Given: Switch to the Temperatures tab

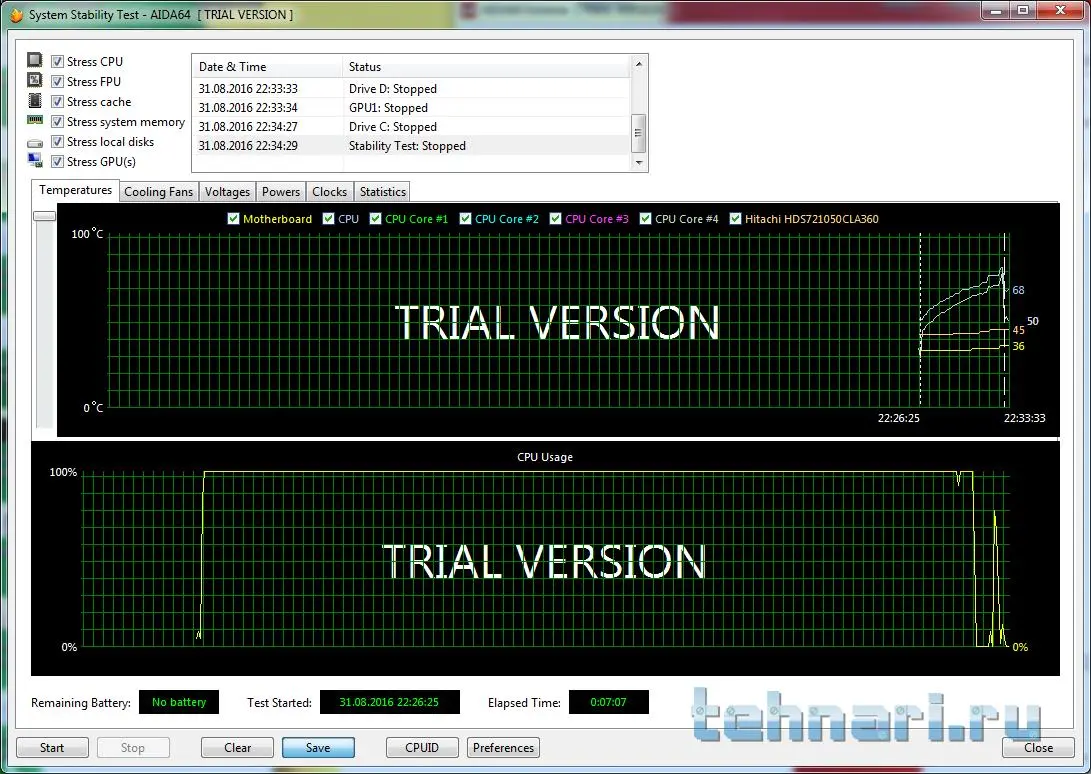Looking at the screenshot, I should pyautogui.click(x=75, y=190).
